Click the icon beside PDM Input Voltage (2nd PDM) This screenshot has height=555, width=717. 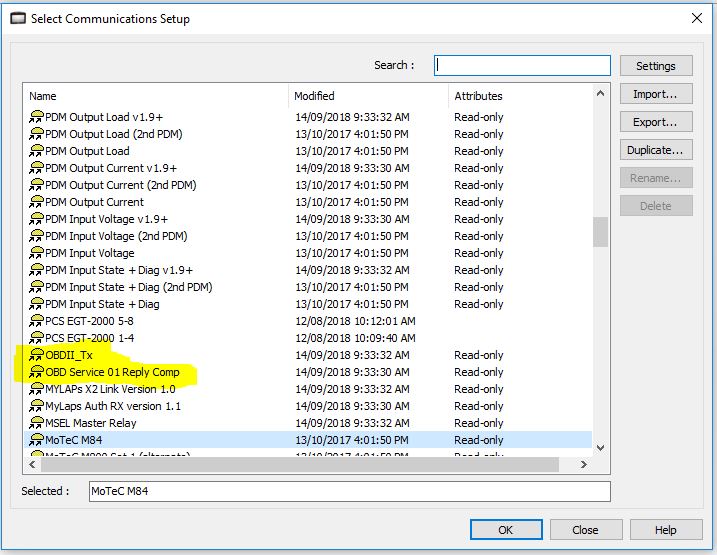tap(37, 236)
